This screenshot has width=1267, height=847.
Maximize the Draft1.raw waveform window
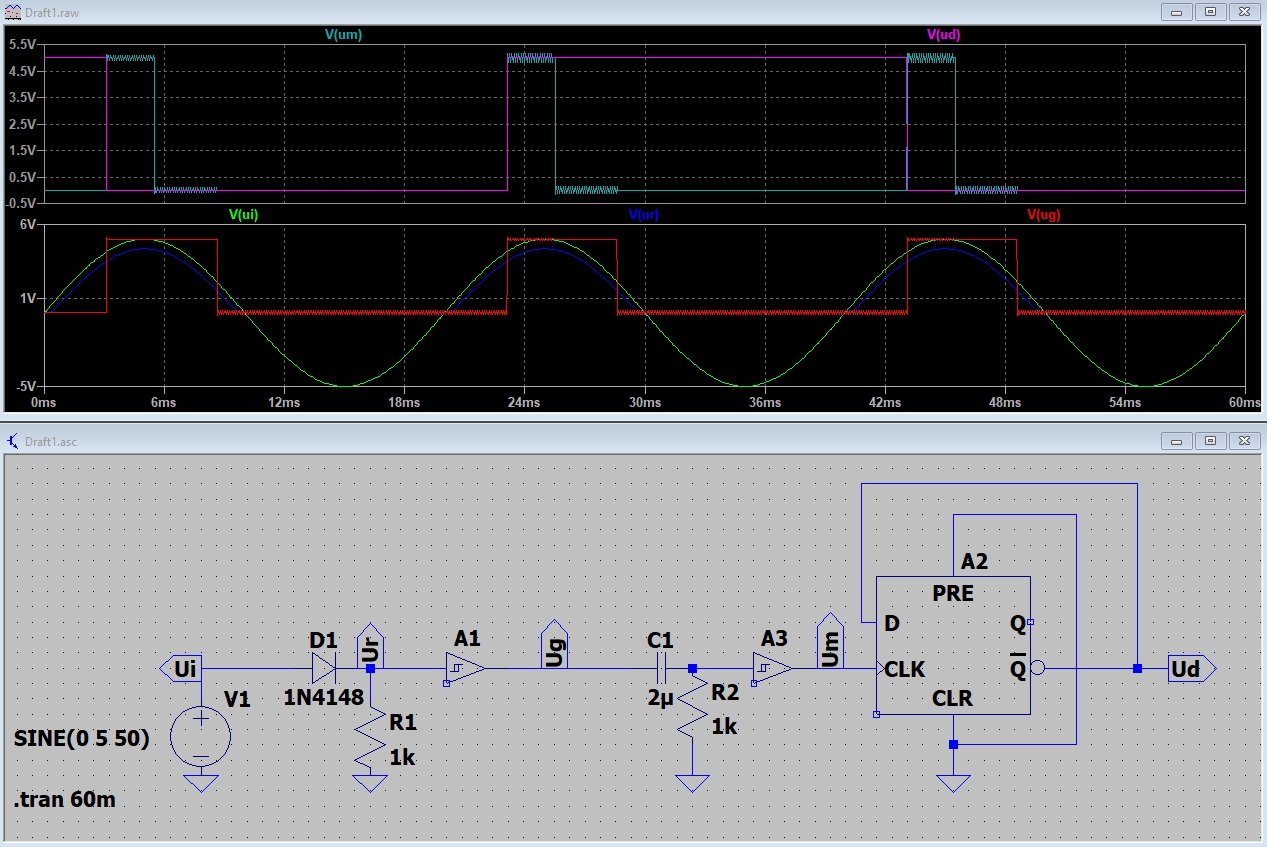point(1210,11)
